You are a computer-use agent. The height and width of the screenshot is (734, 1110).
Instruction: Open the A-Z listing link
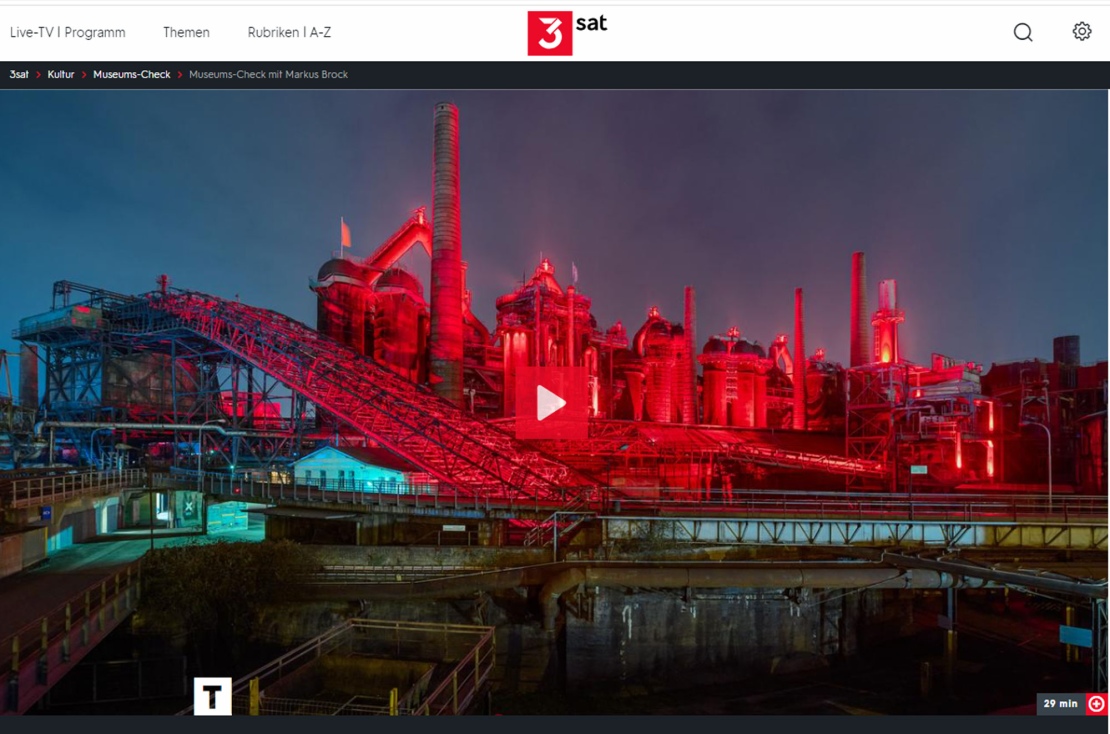tap(320, 32)
